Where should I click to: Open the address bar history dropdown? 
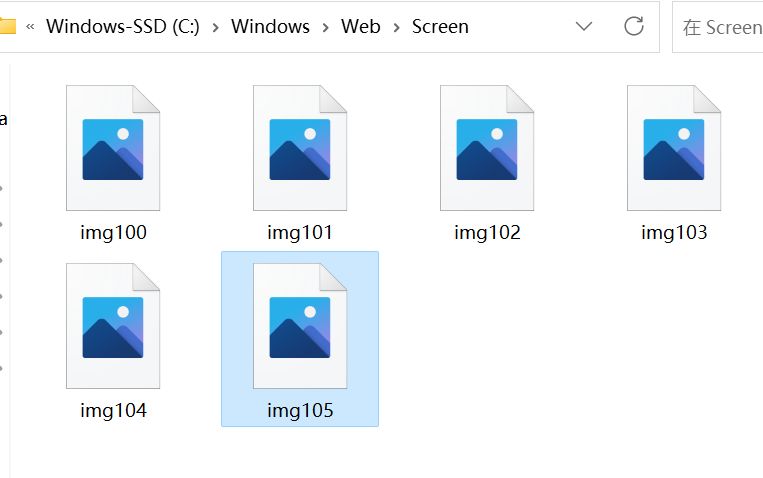point(583,26)
